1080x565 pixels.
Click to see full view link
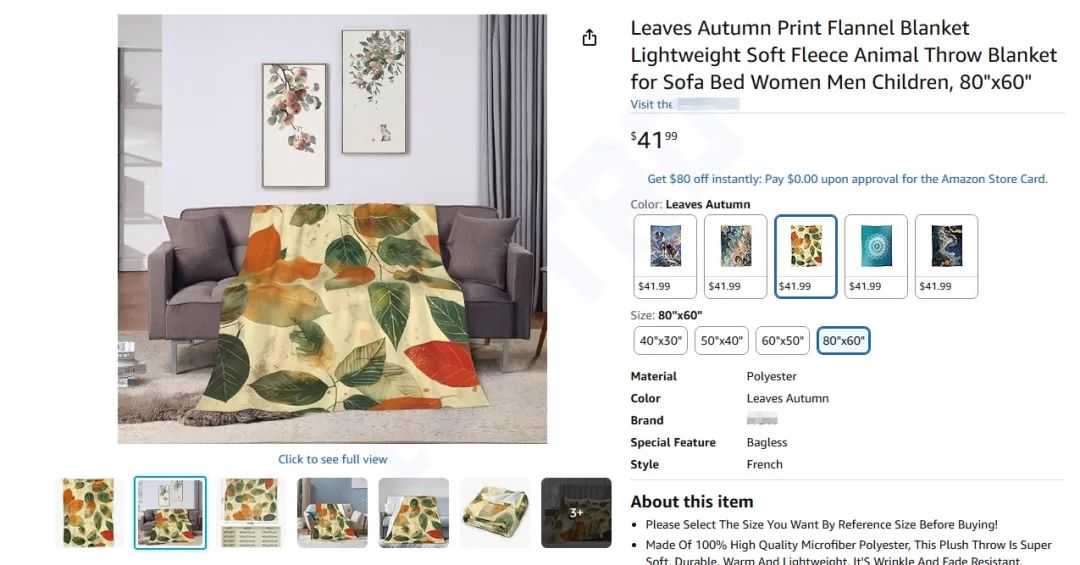point(333,459)
